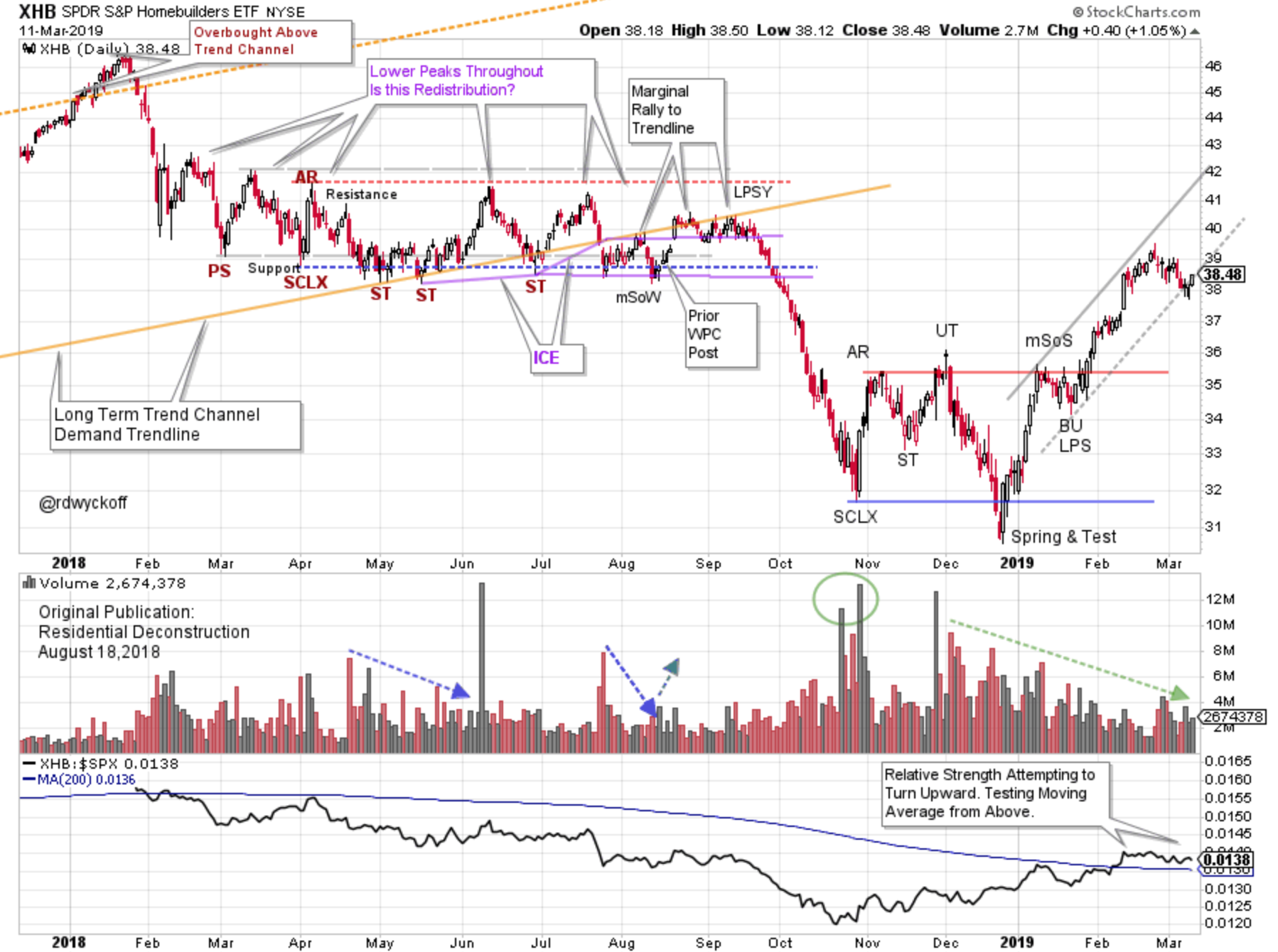The width and height of the screenshot is (1278, 952).
Task: Click the Low 38.12 value
Action: click(795, 31)
